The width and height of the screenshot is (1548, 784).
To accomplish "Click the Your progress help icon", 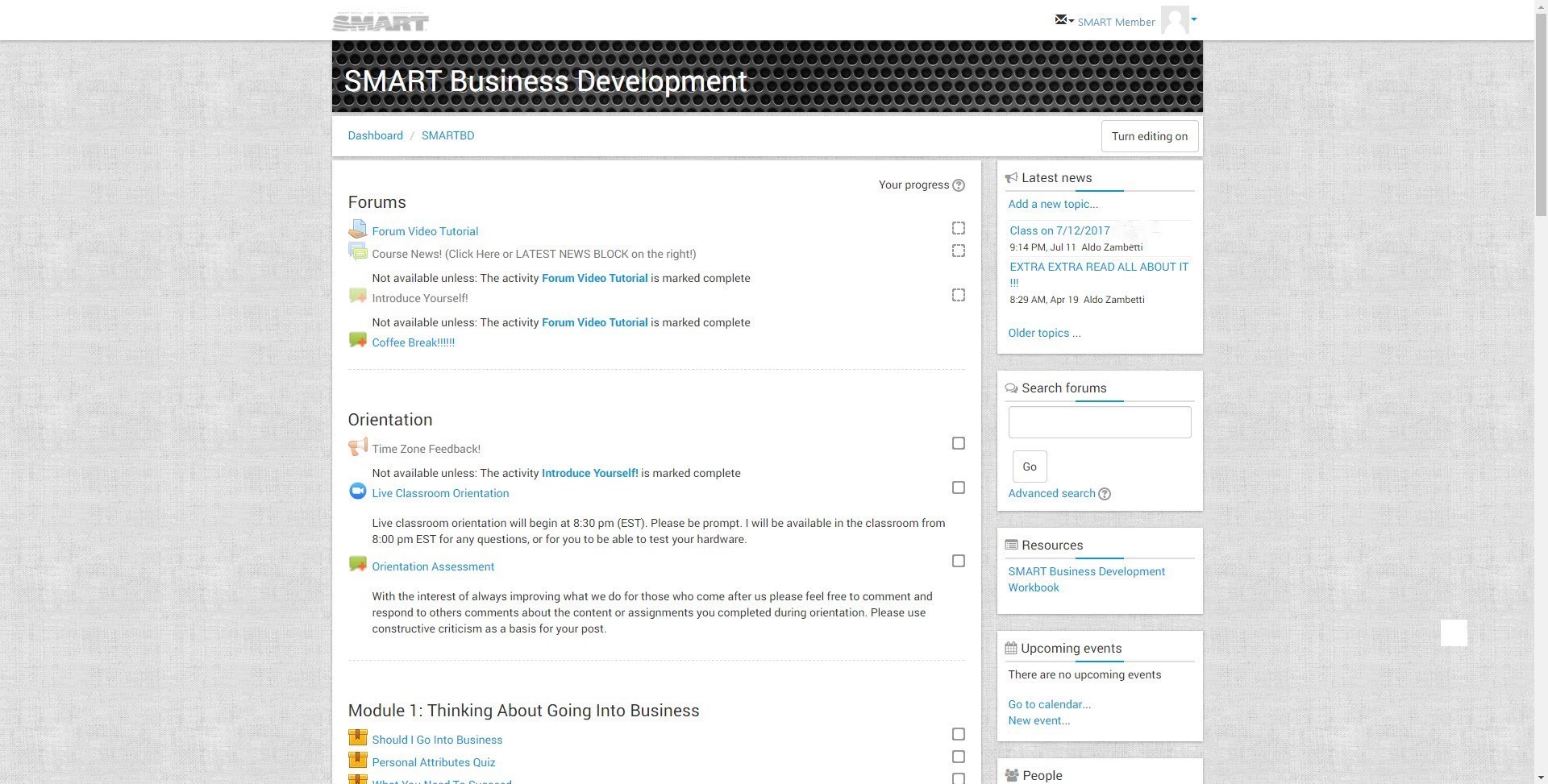I will click(959, 185).
